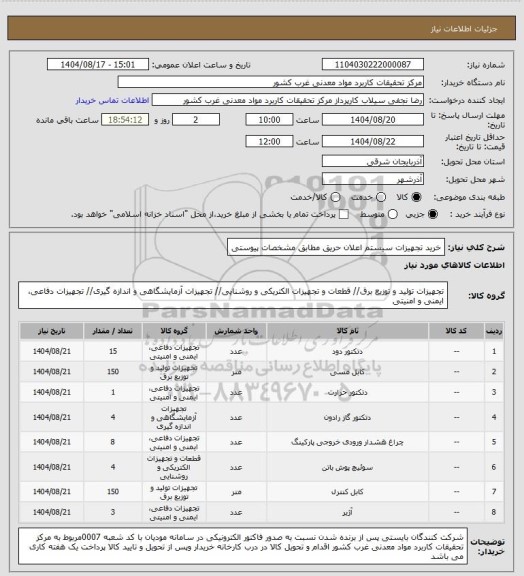Click the response deadline date 1404/08/20
524x576 pixels.
373,120
